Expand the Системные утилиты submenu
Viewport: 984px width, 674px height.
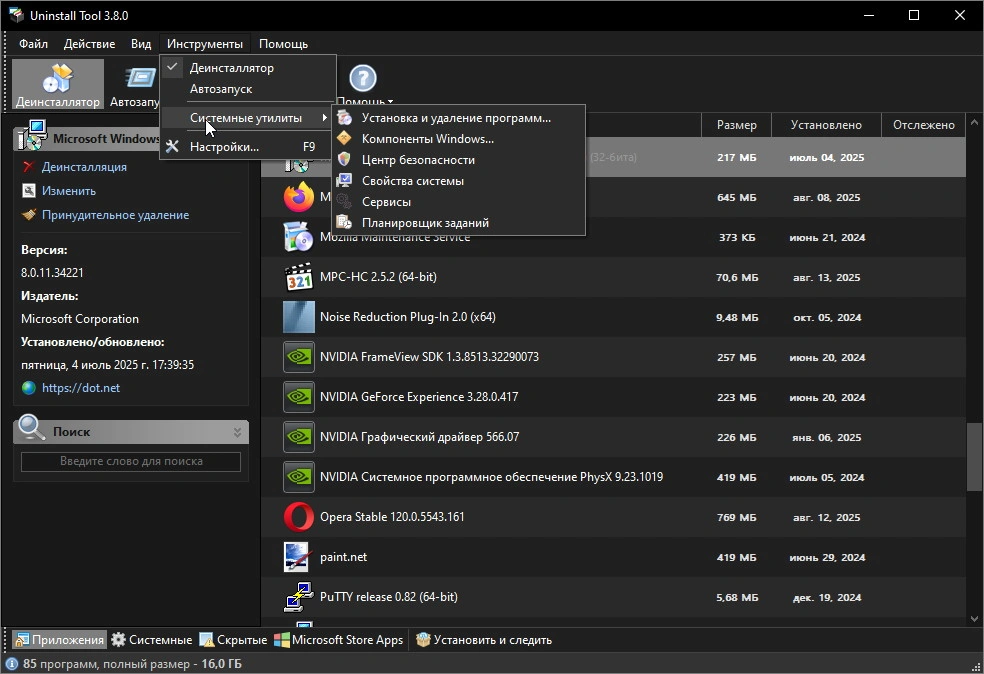click(248, 118)
